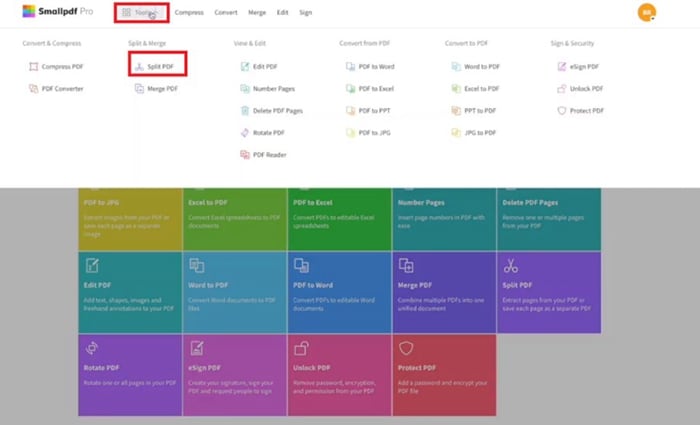This screenshot has width=700, height=425.
Task: Select PDF to JPG in menu
Action: tap(375, 132)
